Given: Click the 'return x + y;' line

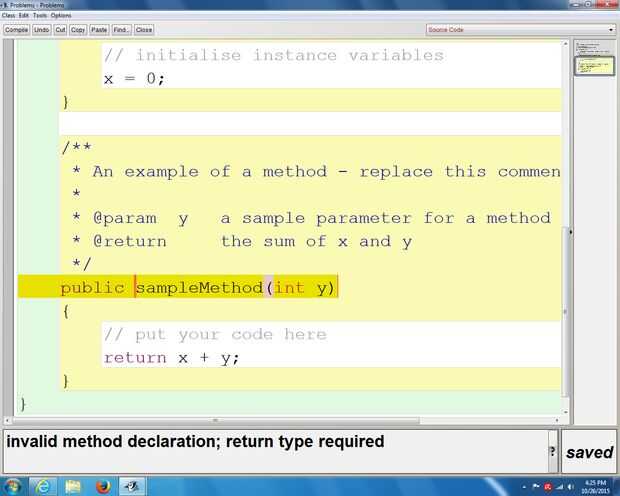Looking at the screenshot, I should point(171,358).
